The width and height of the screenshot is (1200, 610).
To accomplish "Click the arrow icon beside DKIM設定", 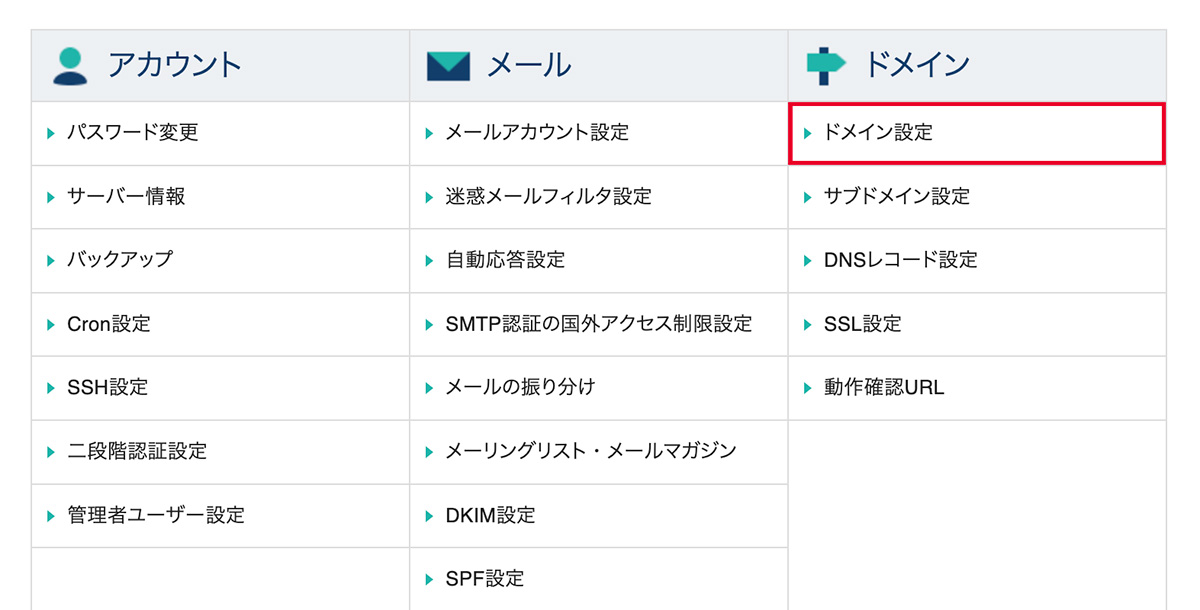I will 431,516.
